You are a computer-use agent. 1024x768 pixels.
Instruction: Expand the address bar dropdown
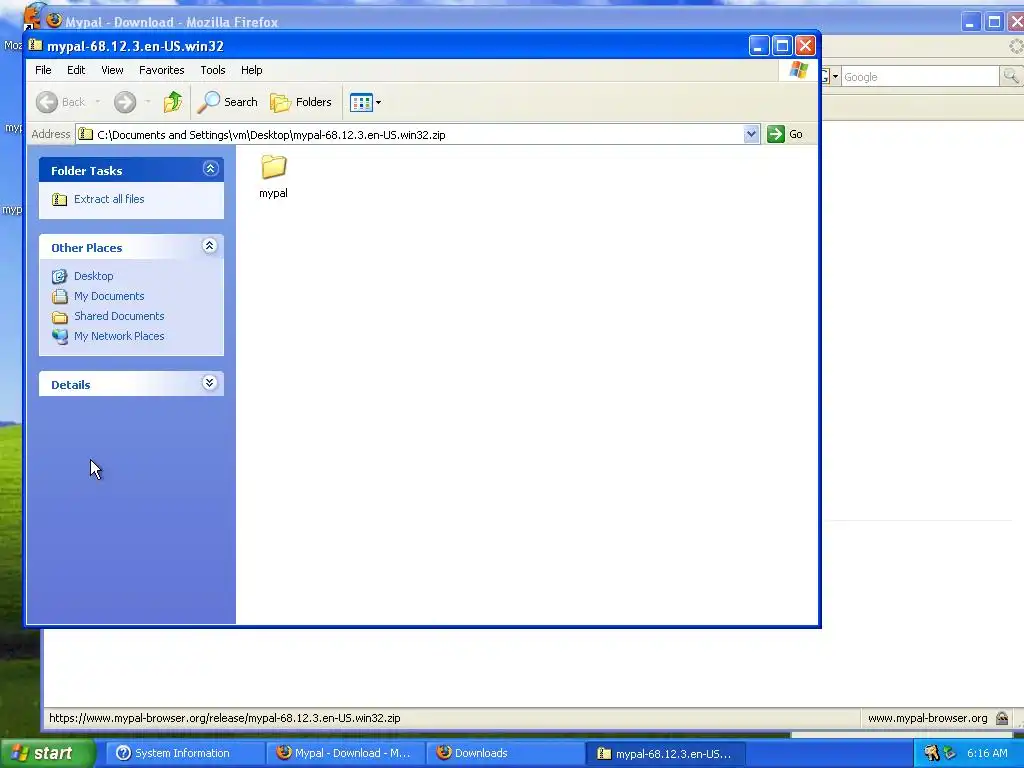751,134
